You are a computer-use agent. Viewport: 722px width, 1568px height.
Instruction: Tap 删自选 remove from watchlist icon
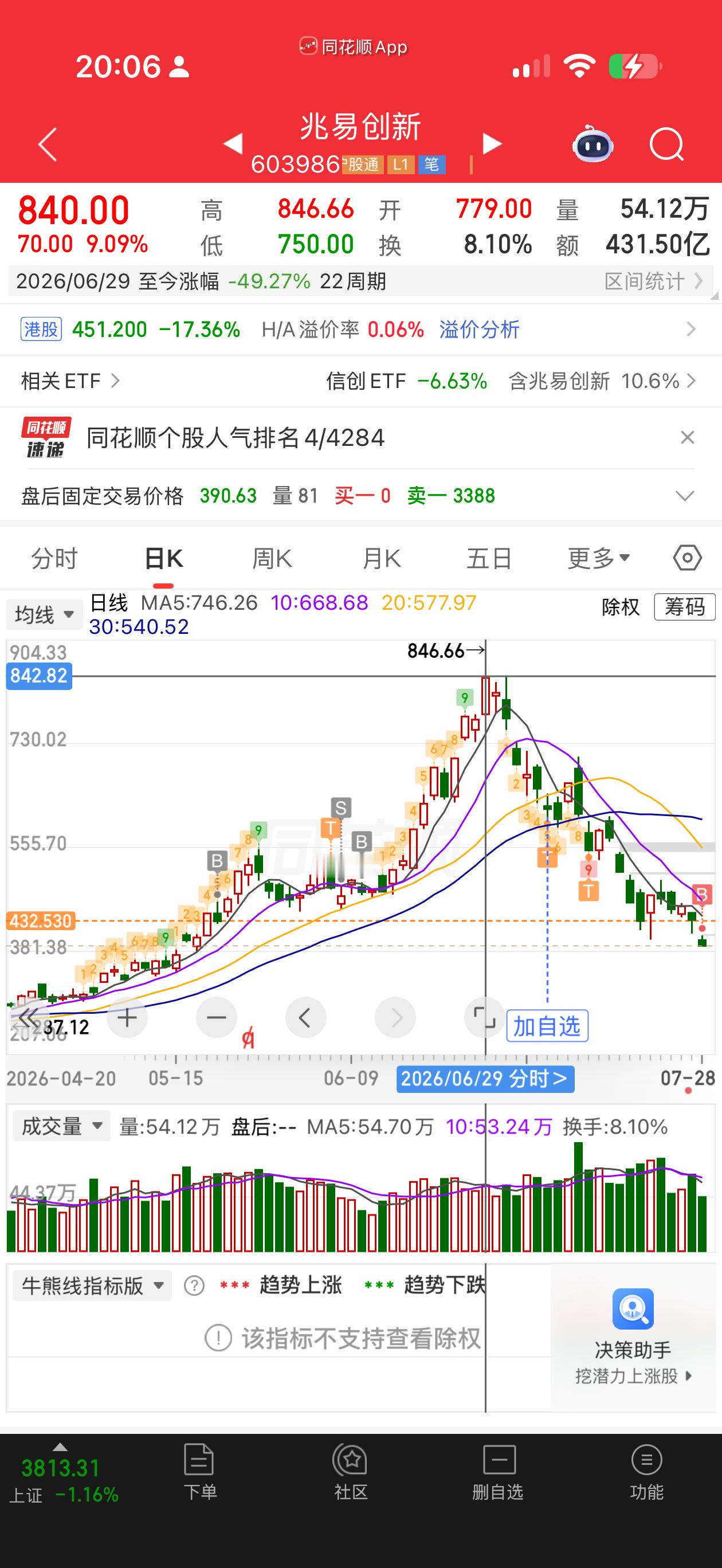point(498,1472)
